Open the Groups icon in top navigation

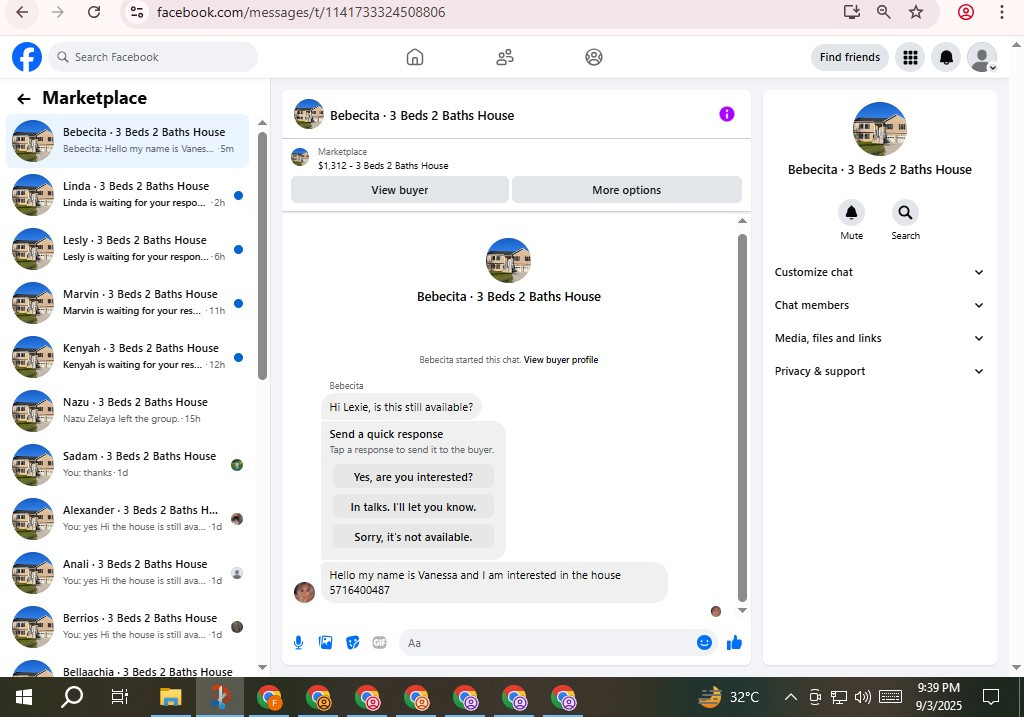594,57
